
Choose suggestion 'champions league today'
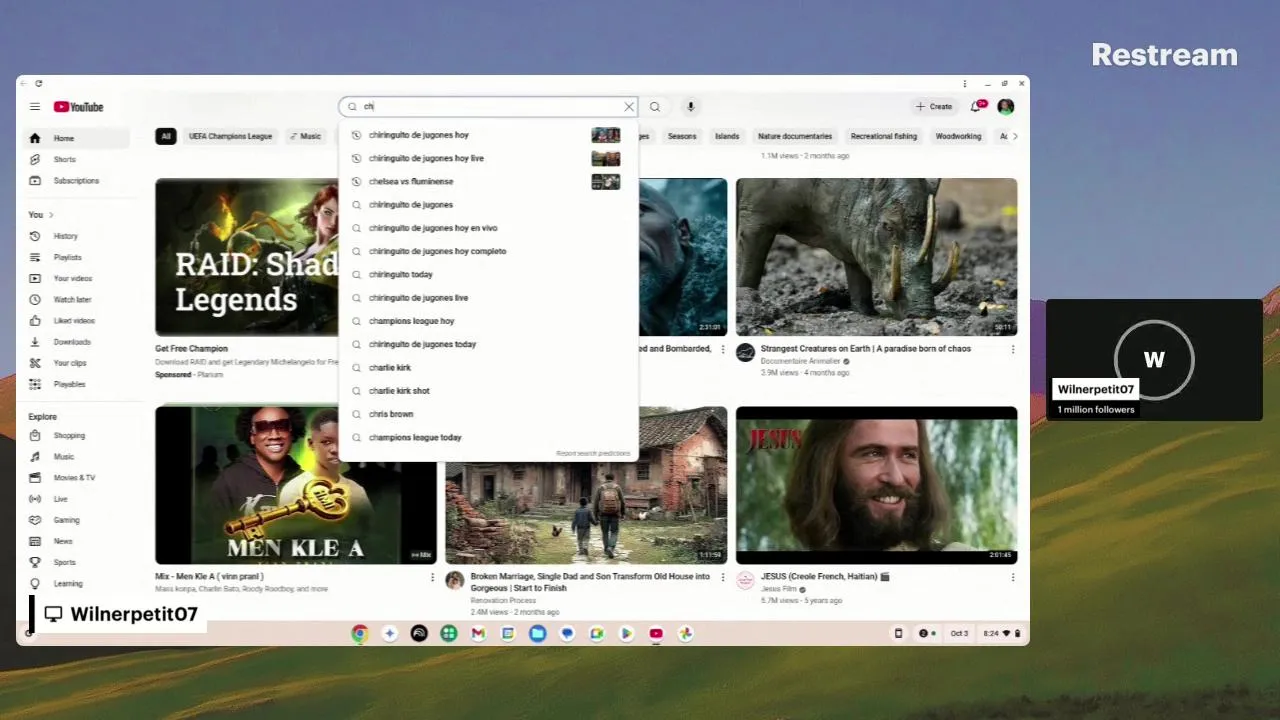tap(488, 437)
